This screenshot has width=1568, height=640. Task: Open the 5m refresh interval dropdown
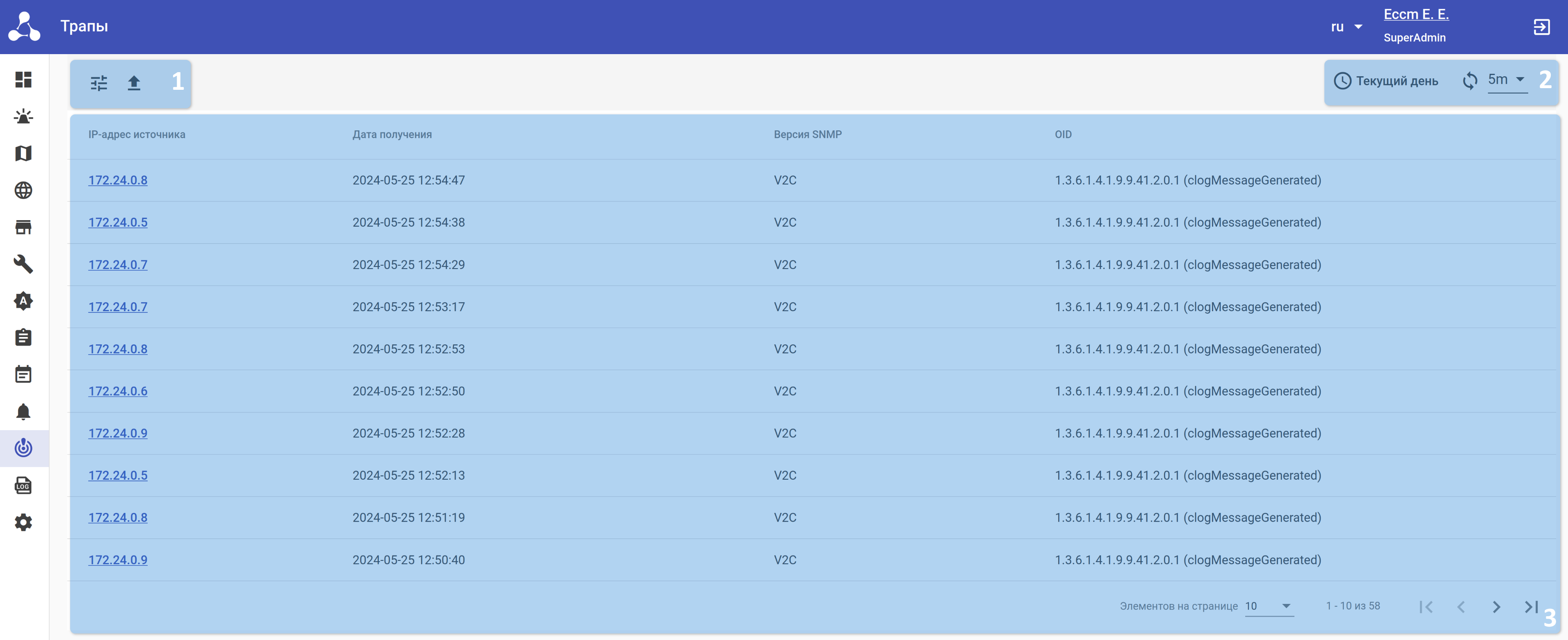[1506, 80]
